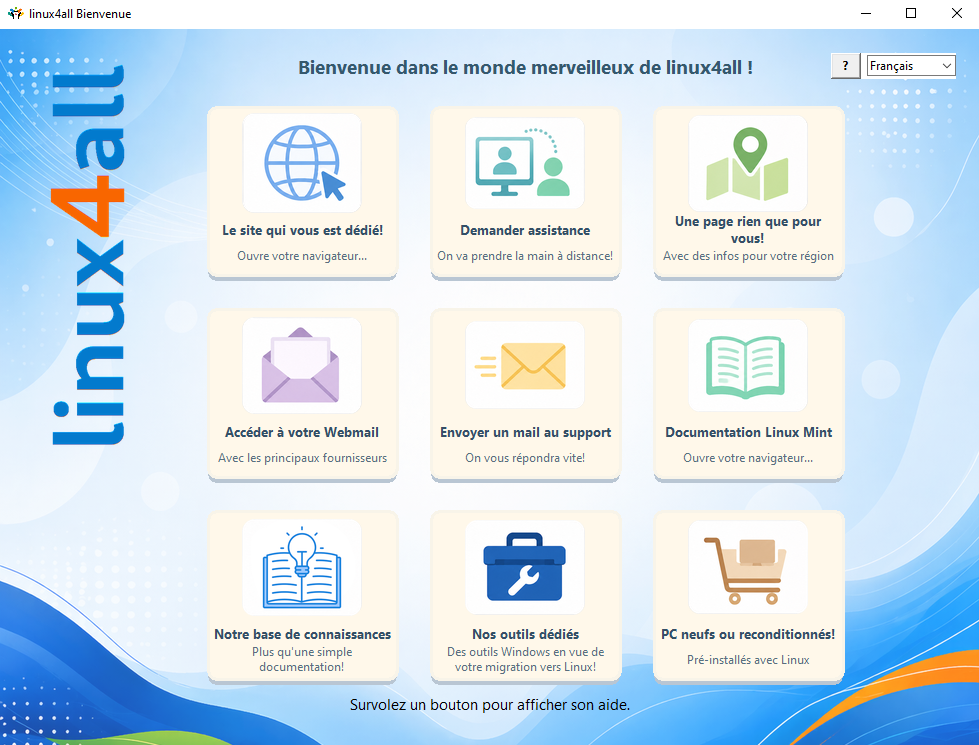The width and height of the screenshot is (979, 745).
Task: Minimize the linux4all Bienvenue window
Action: coord(865,13)
